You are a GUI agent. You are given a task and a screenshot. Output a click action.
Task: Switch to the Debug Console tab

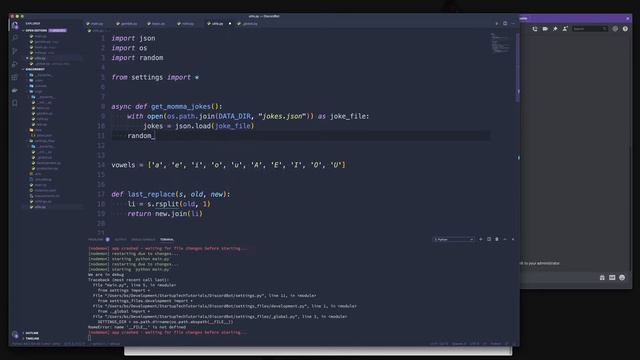(143, 239)
